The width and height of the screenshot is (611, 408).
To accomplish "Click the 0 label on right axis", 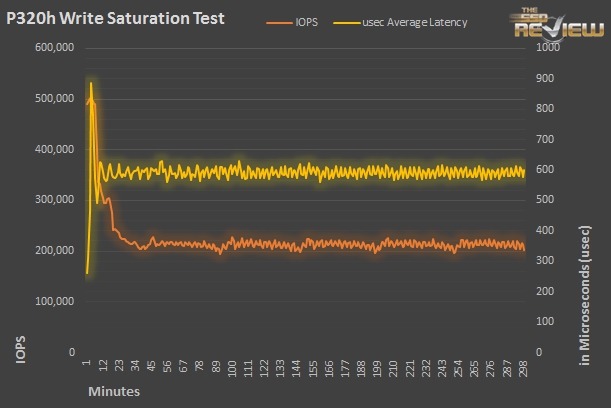I will (x=539, y=352).
